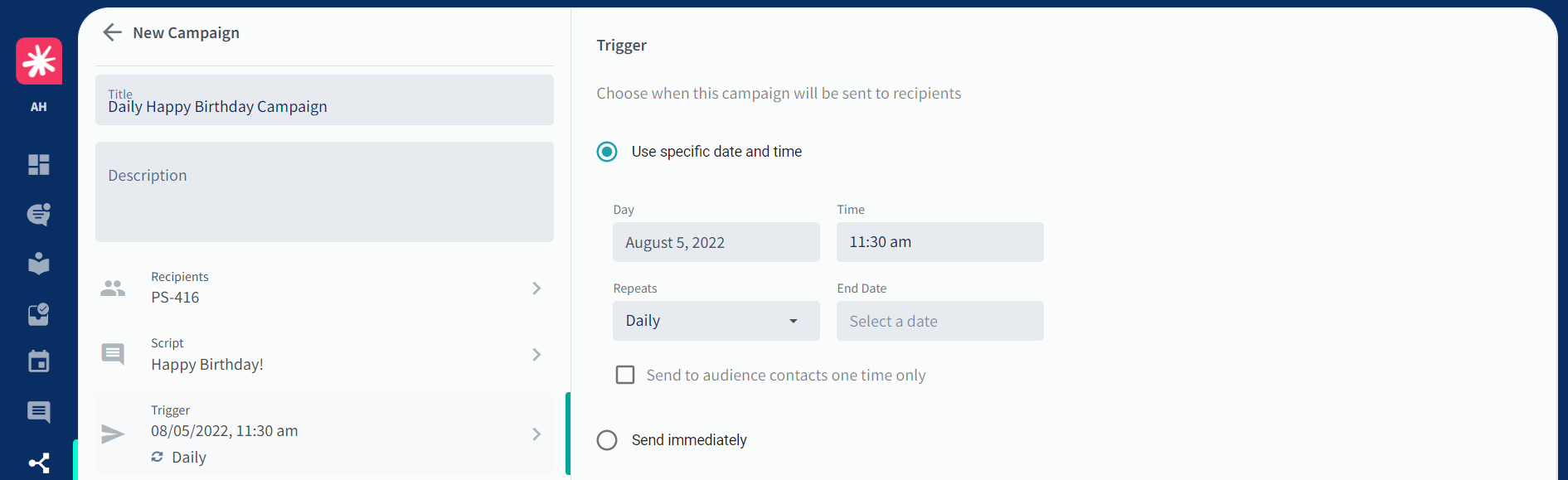
Task: Click the back arrow beside New Campaign
Action: [112, 32]
